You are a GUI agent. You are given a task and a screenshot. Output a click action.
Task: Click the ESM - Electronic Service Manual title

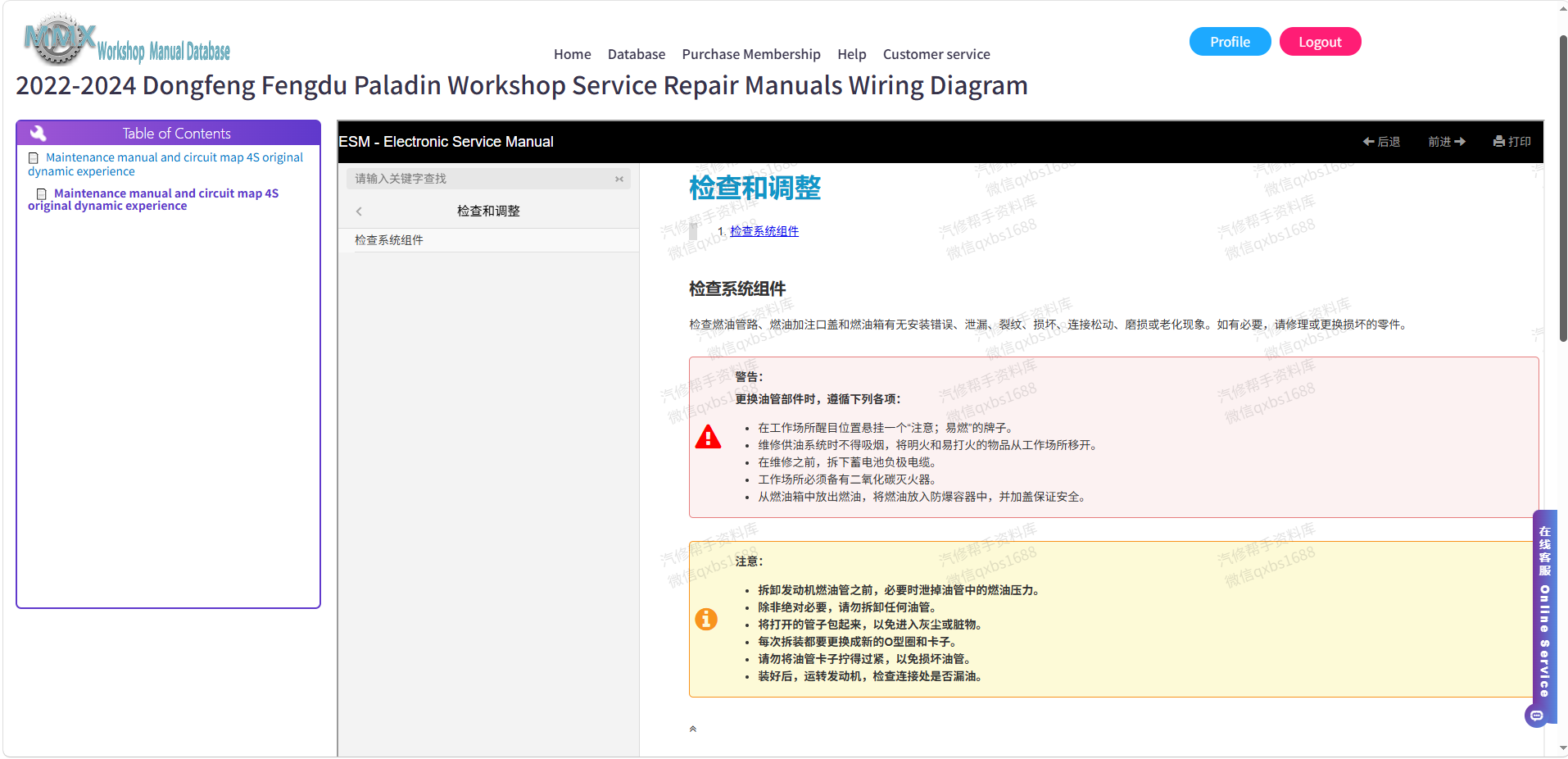coord(446,142)
